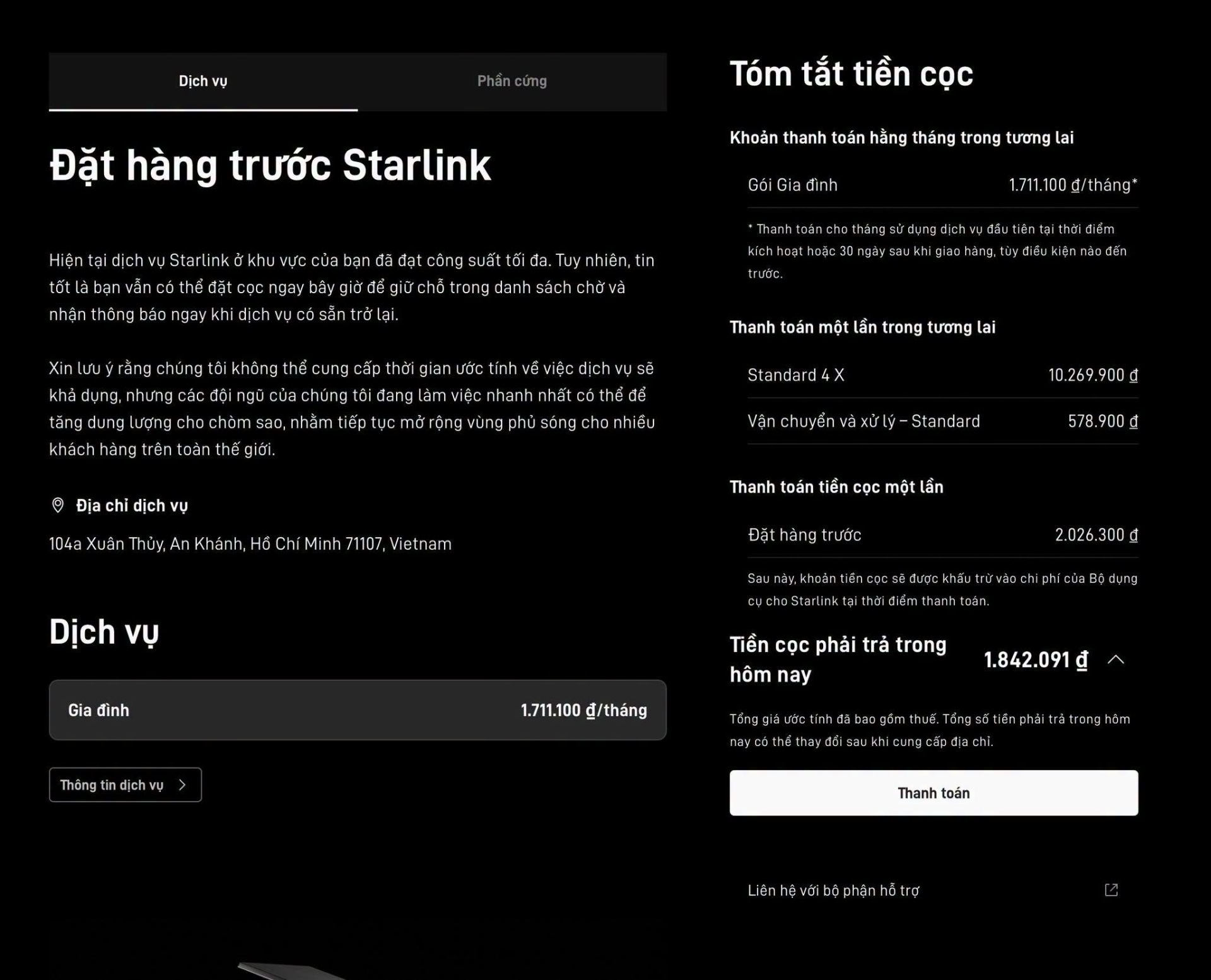Click Địa chỉ dịch vụ label
Viewport: 1211px width, 980px height.
click(x=132, y=506)
